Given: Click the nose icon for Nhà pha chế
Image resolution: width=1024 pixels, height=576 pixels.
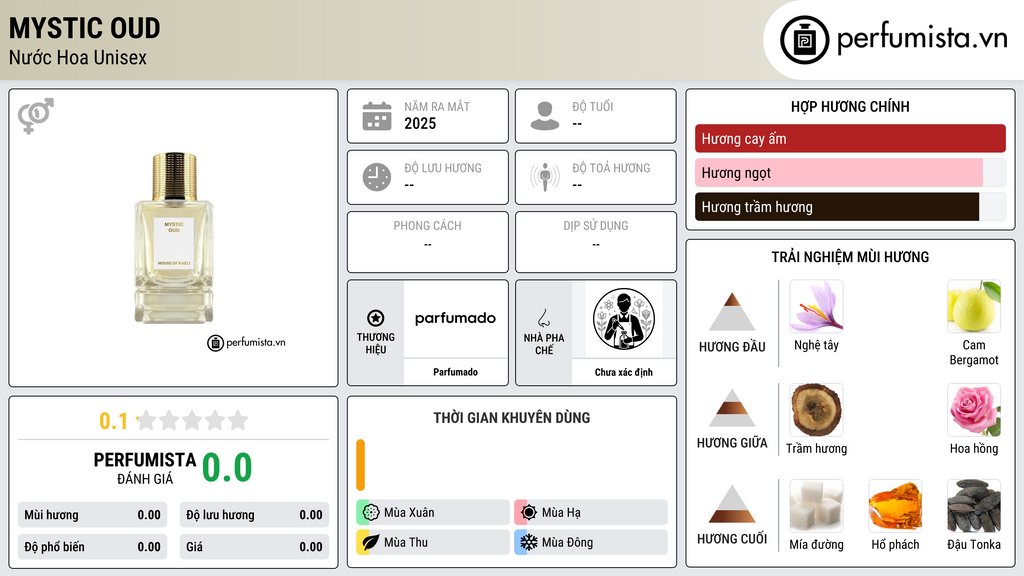Looking at the screenshot, I should tap(543, 318).
